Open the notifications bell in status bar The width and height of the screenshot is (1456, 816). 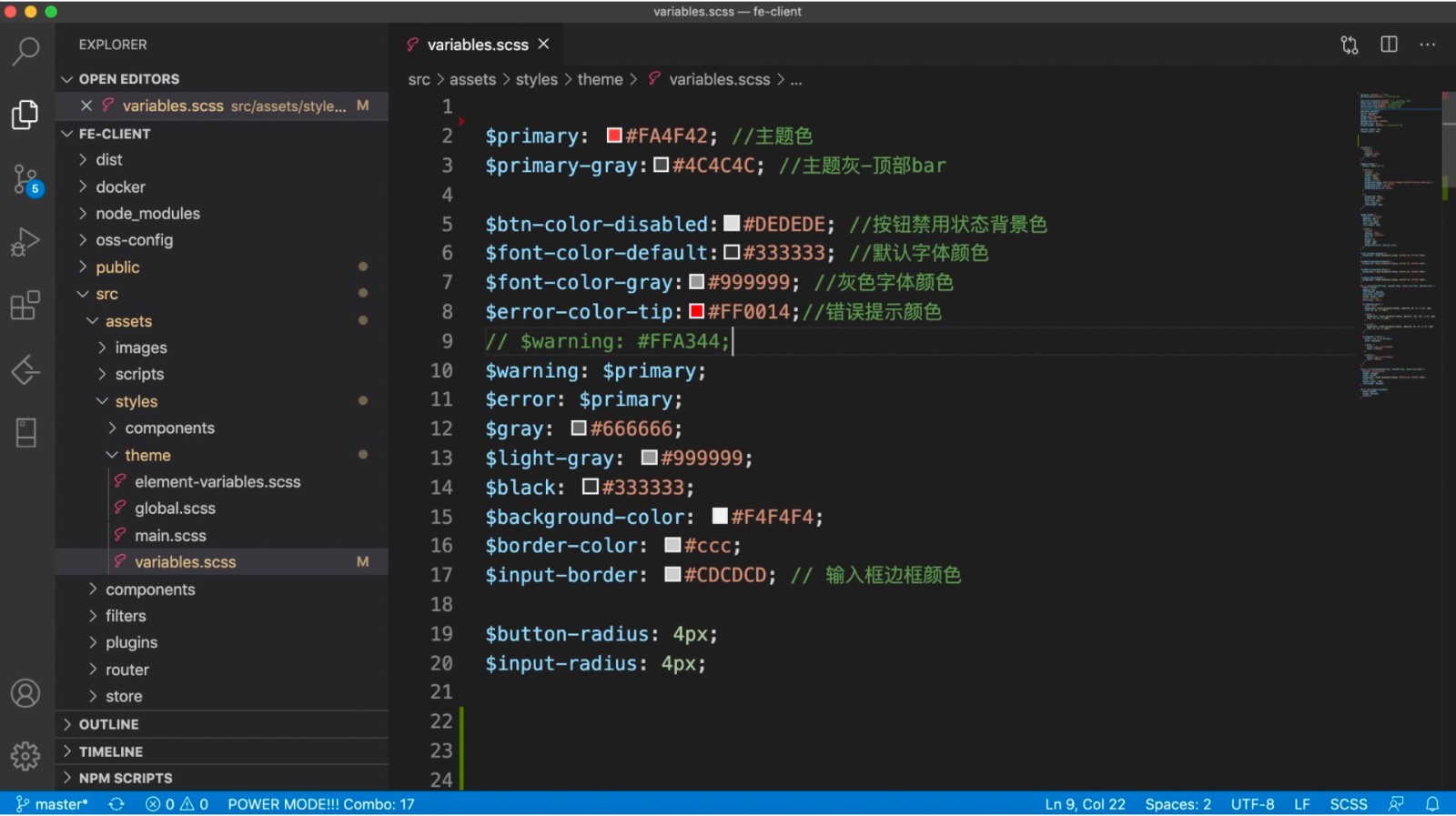click(x=1432, y=804)
